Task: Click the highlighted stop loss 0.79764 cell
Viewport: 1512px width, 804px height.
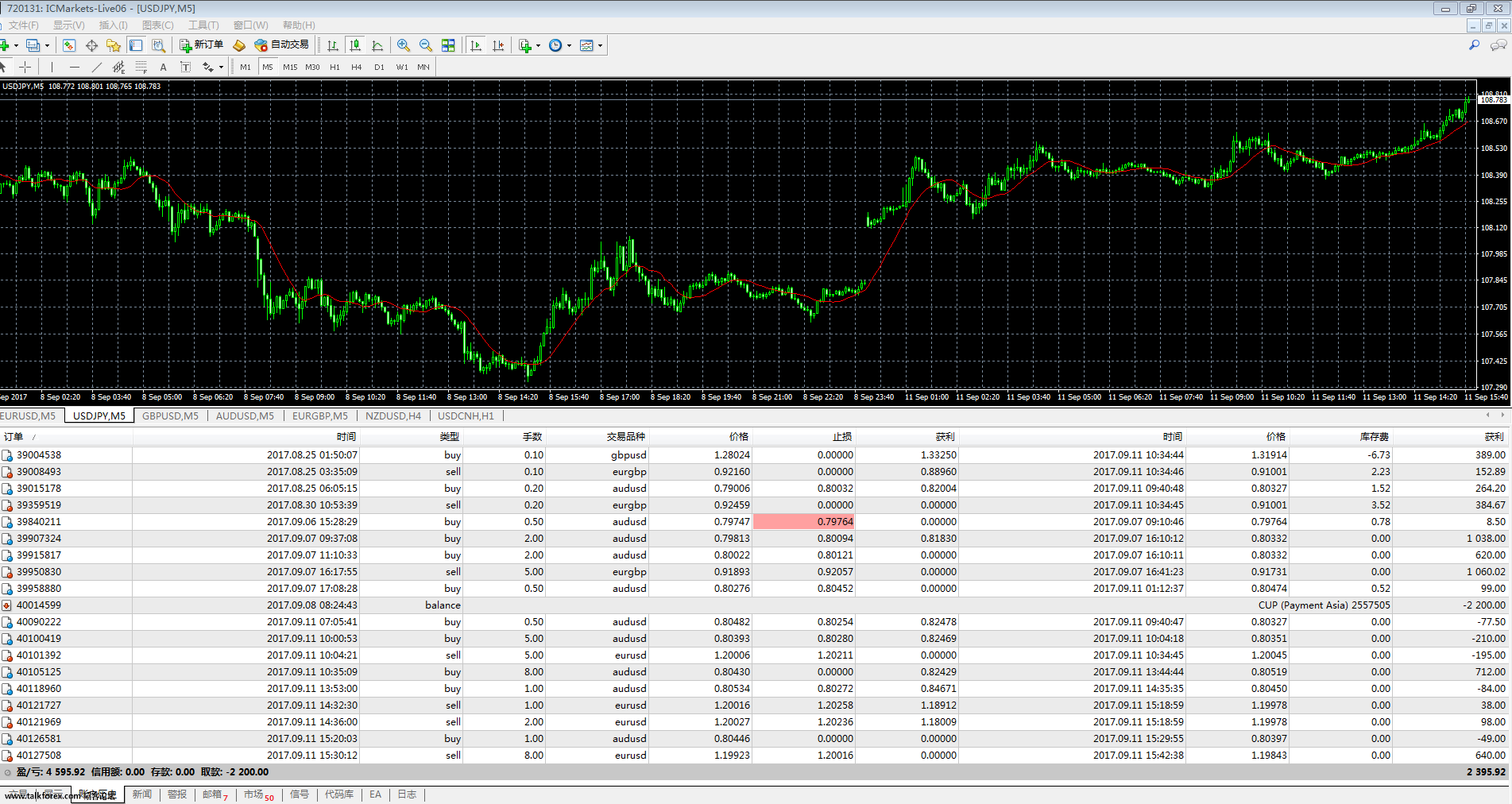Action: (803, 522)
